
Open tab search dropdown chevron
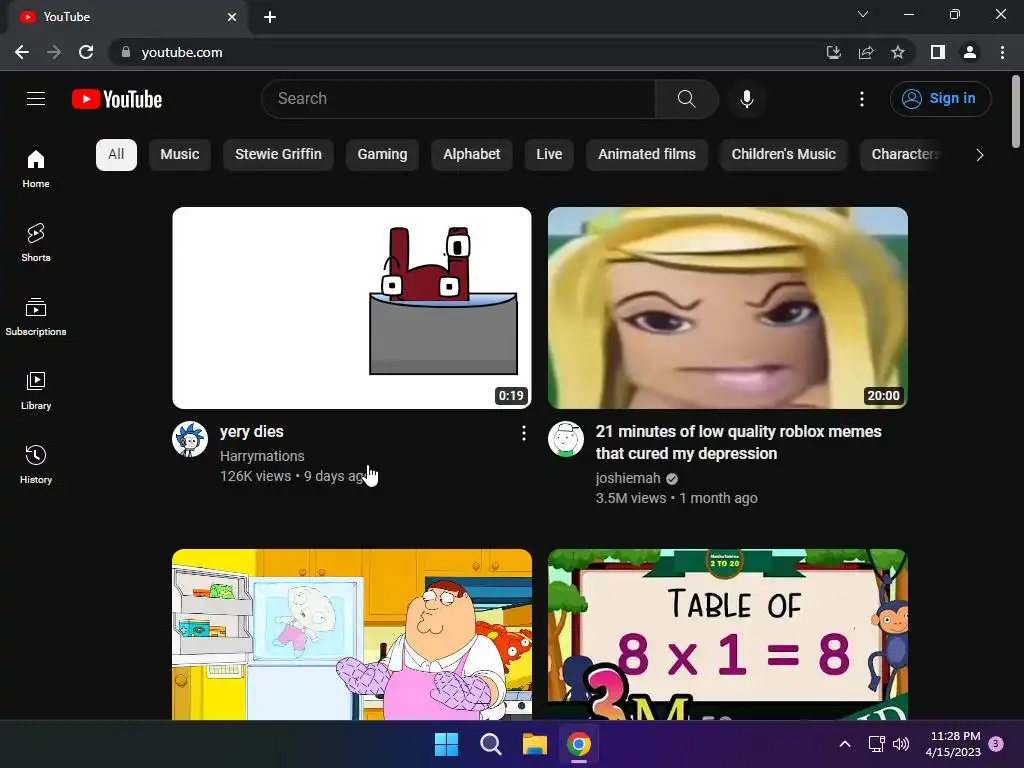[x=863, y=14]
